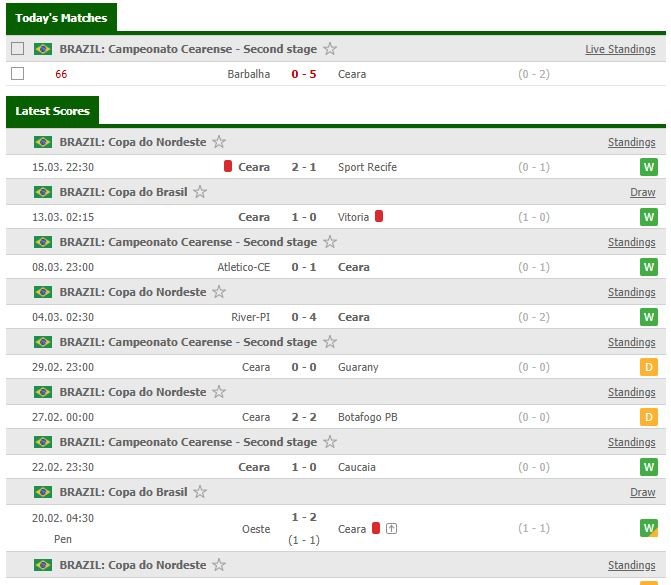
Task: Star Campeonato Cearense league in Today's Matches
Action: (330, 49)
